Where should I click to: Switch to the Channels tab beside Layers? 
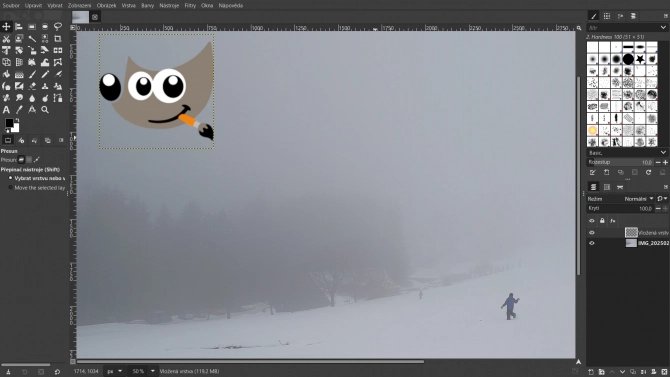click(x=607, y=187)
